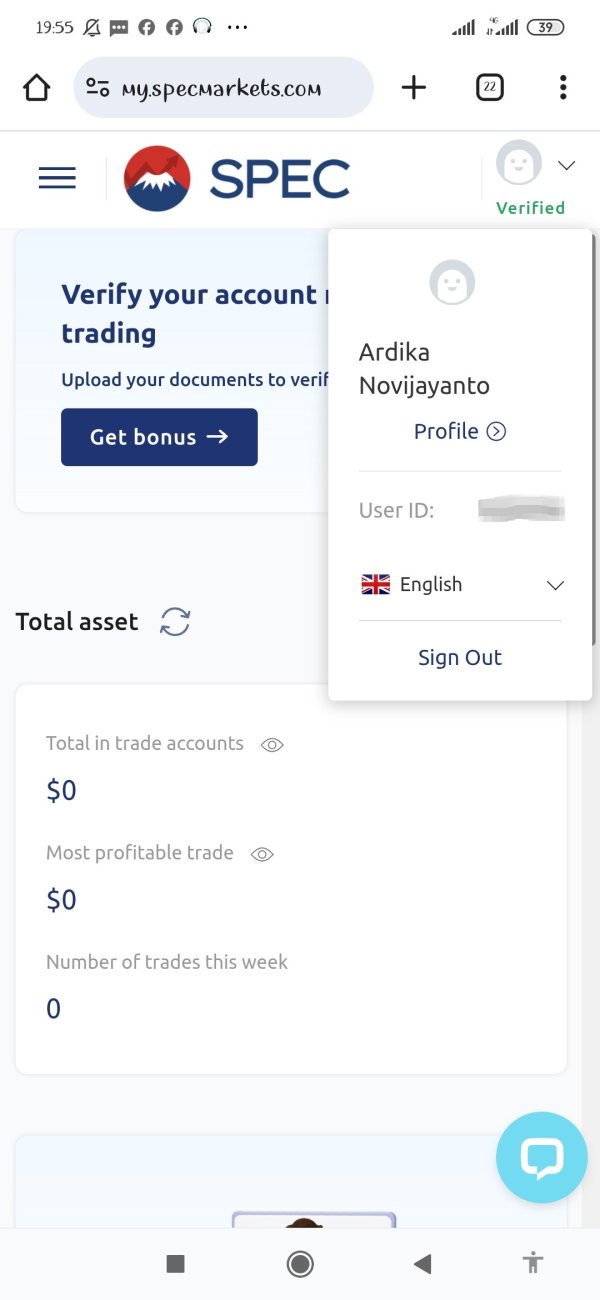
Task: Open the live chat support bubble
Action: [542, 1157]
